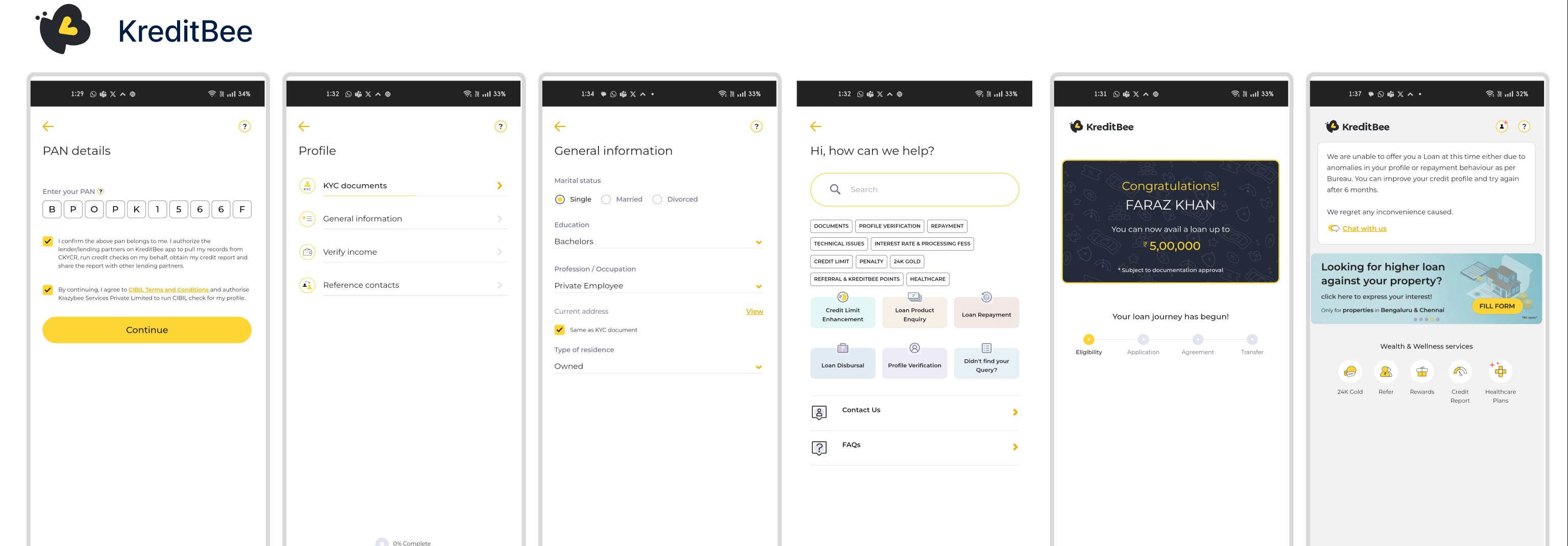Screen dimensions: 1568x546
Task: Open CIBIL Terms and Conditions link
Action: pos(168,290)
